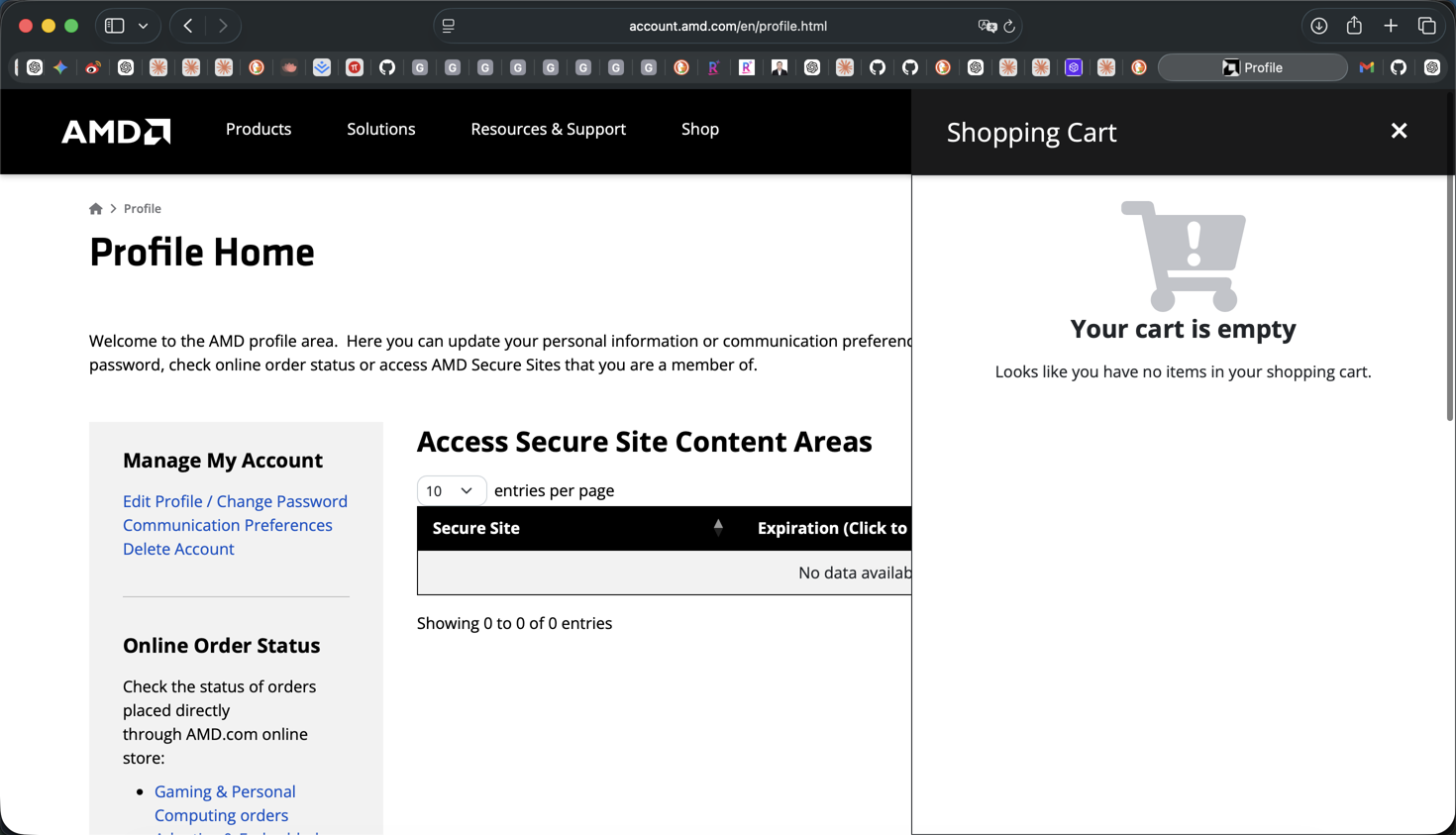Click the 'Manage My Account' heading
This screenshot has height=835, width=1456.
click(x=223, y=460)
